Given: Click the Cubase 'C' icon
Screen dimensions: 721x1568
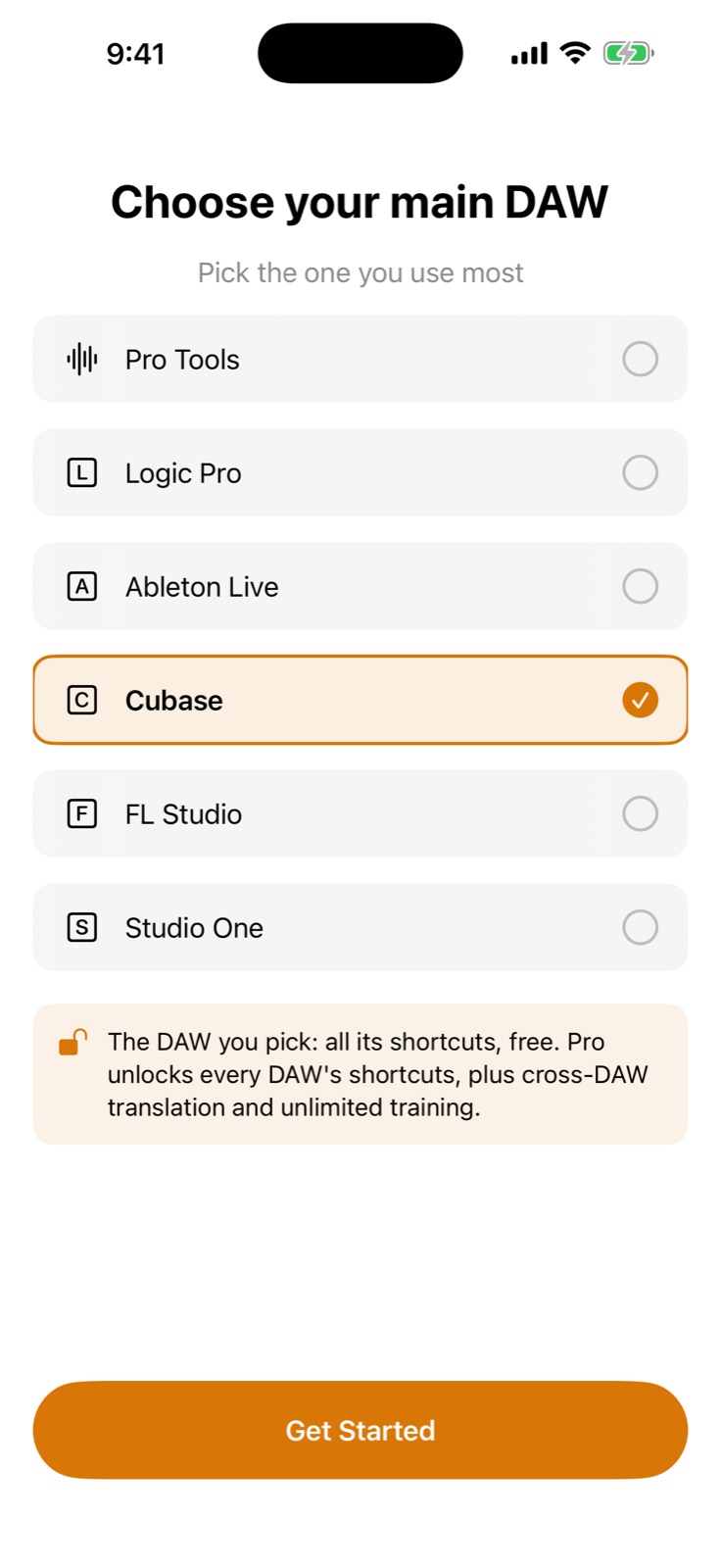Looking at the screenshot, I should [x=82, y=701].
